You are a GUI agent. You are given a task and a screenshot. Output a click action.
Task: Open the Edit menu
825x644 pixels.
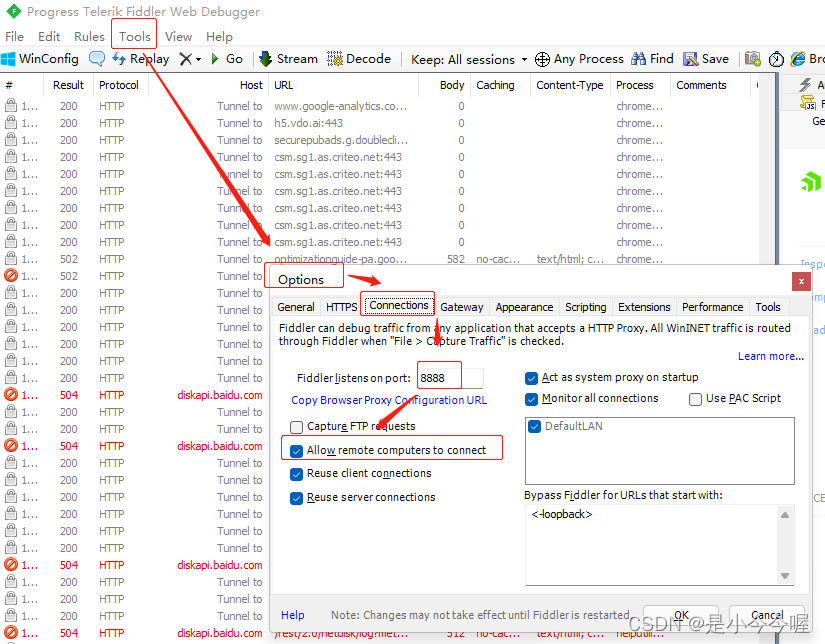[x=49, y=36]
